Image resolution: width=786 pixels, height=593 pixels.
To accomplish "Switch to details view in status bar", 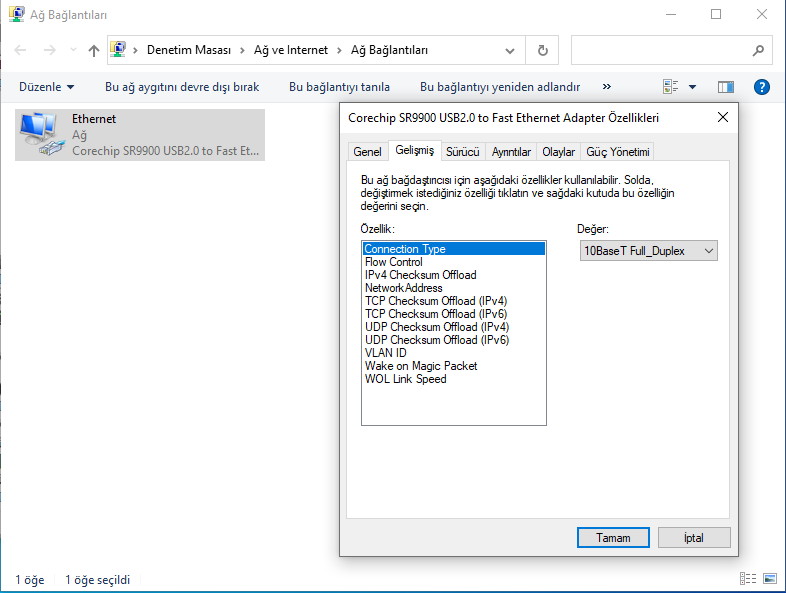I will [x=748, y=578].
